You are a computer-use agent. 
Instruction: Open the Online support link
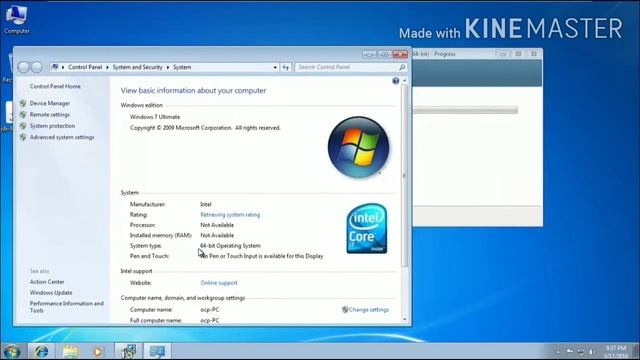tap(219, 283)
